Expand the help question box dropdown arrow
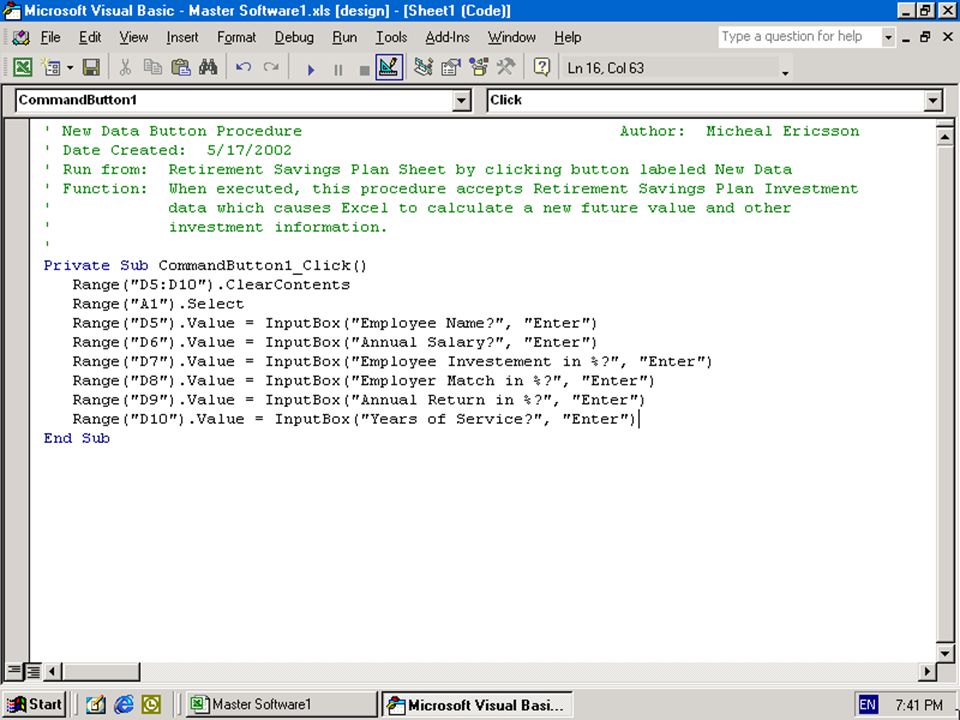This screenshot has width=960, height=720. [888, 37]
